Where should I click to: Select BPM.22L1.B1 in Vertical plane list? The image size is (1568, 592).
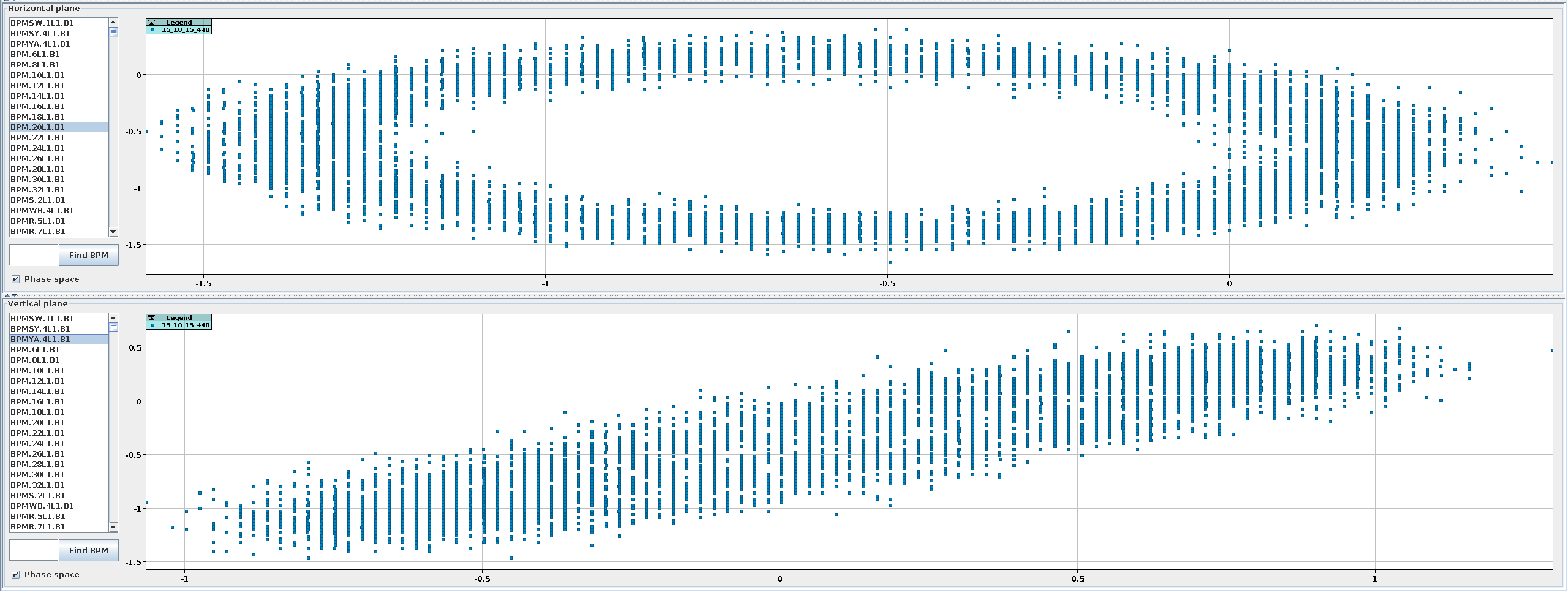[x=59, y=433]
